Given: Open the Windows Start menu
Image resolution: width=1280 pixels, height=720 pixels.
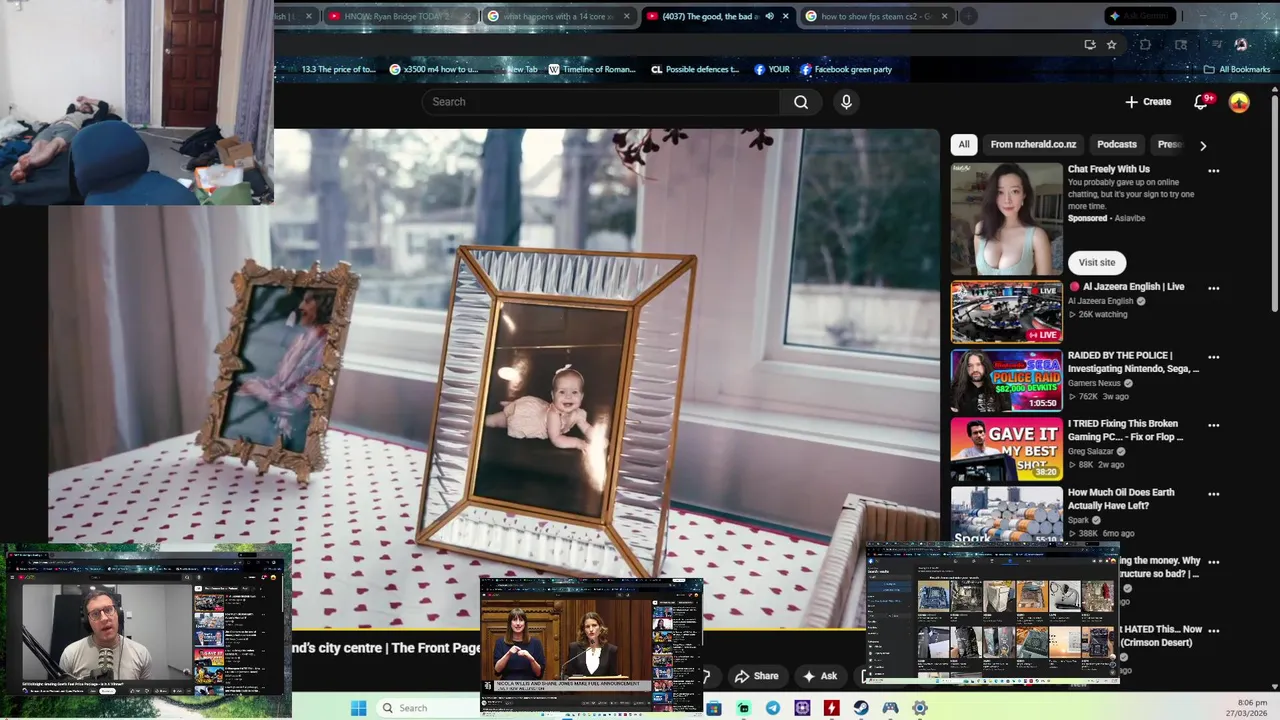Looking at the screenshot, I should [x=359, y=708].
